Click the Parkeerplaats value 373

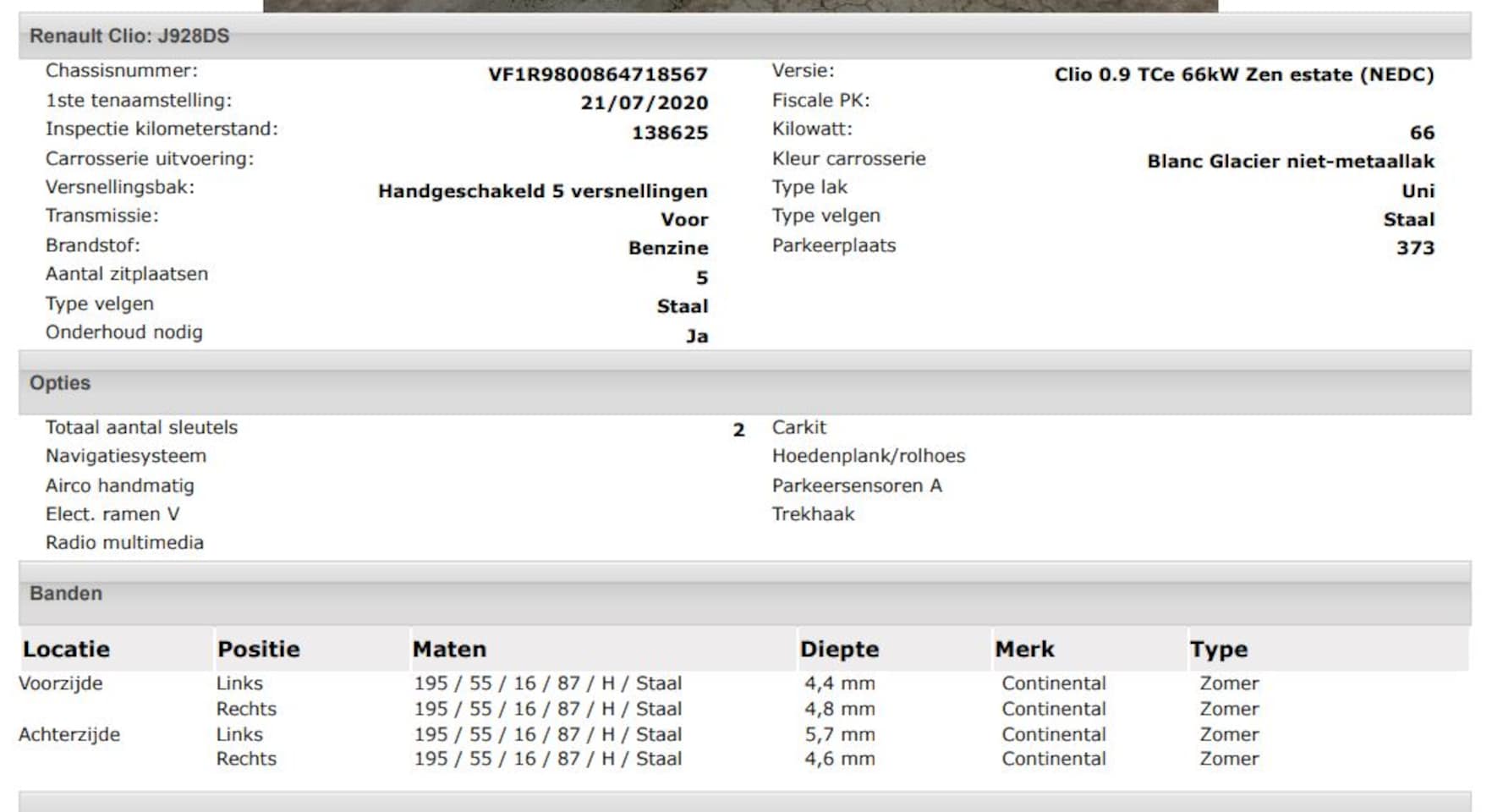point(1415,249)
